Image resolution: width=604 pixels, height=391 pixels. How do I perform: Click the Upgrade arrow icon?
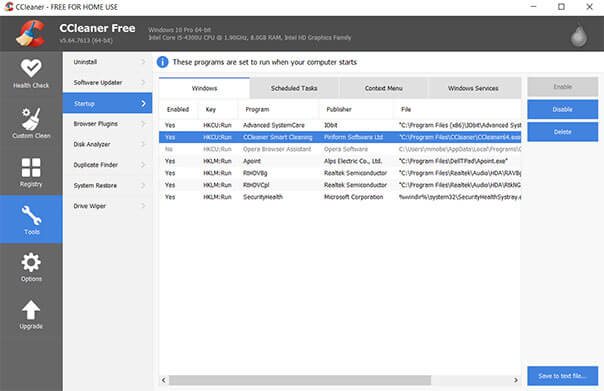[x=31, y=310]
